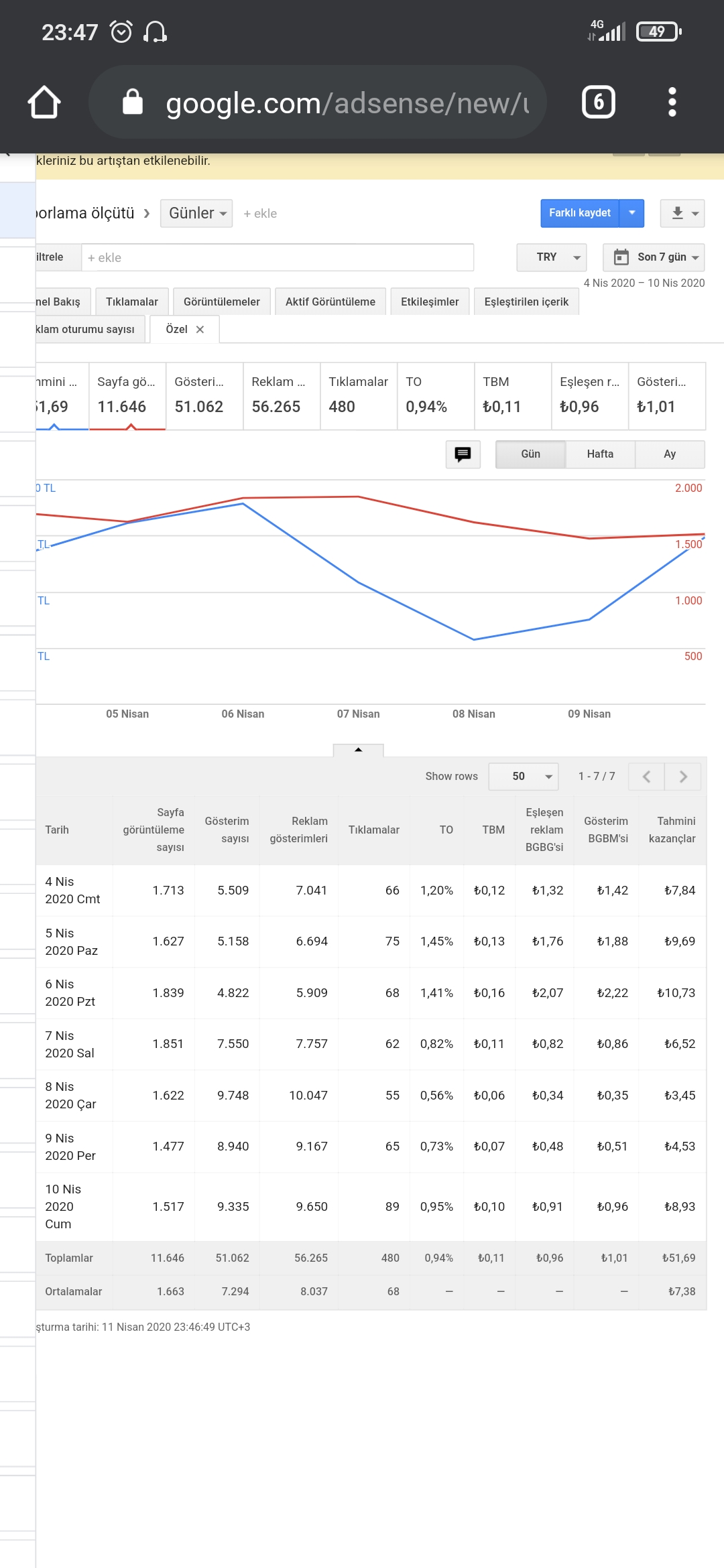Toggle Eşleşen reklam metric card ₺0,96
The image size is (724, 1568).
tap(590, 396)
